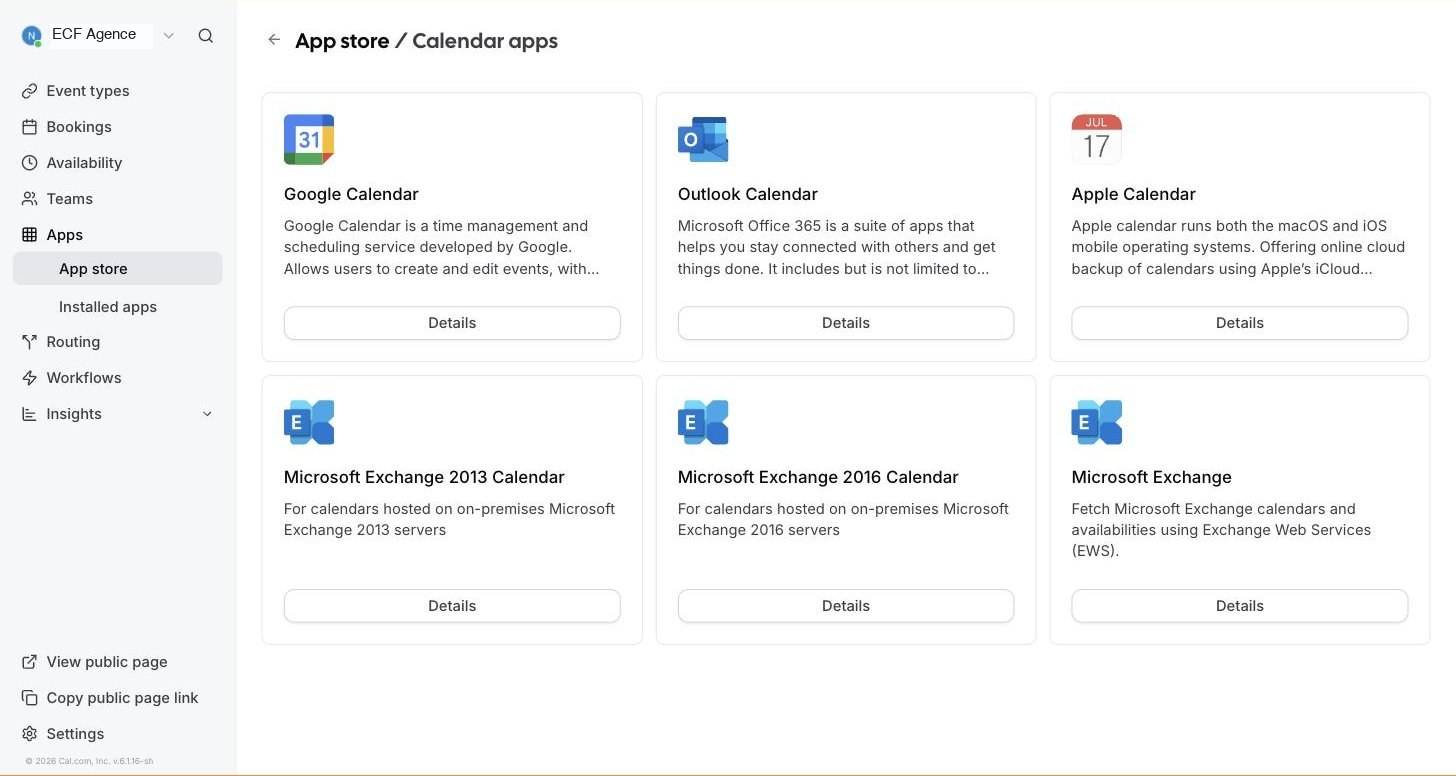The height and width of the screenshot is (776, 1456).
Task: Click the Microsoft Office 365 description text
Action: pyautogui.click(x=836, y=247)
